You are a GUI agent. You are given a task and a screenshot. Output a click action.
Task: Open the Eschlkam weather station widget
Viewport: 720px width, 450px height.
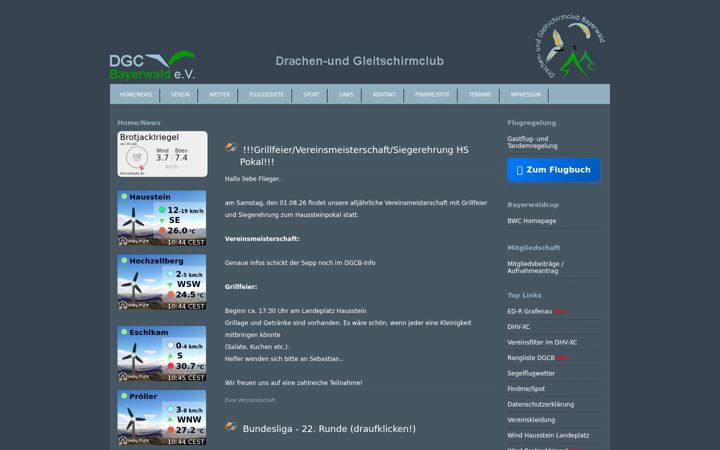162,354
